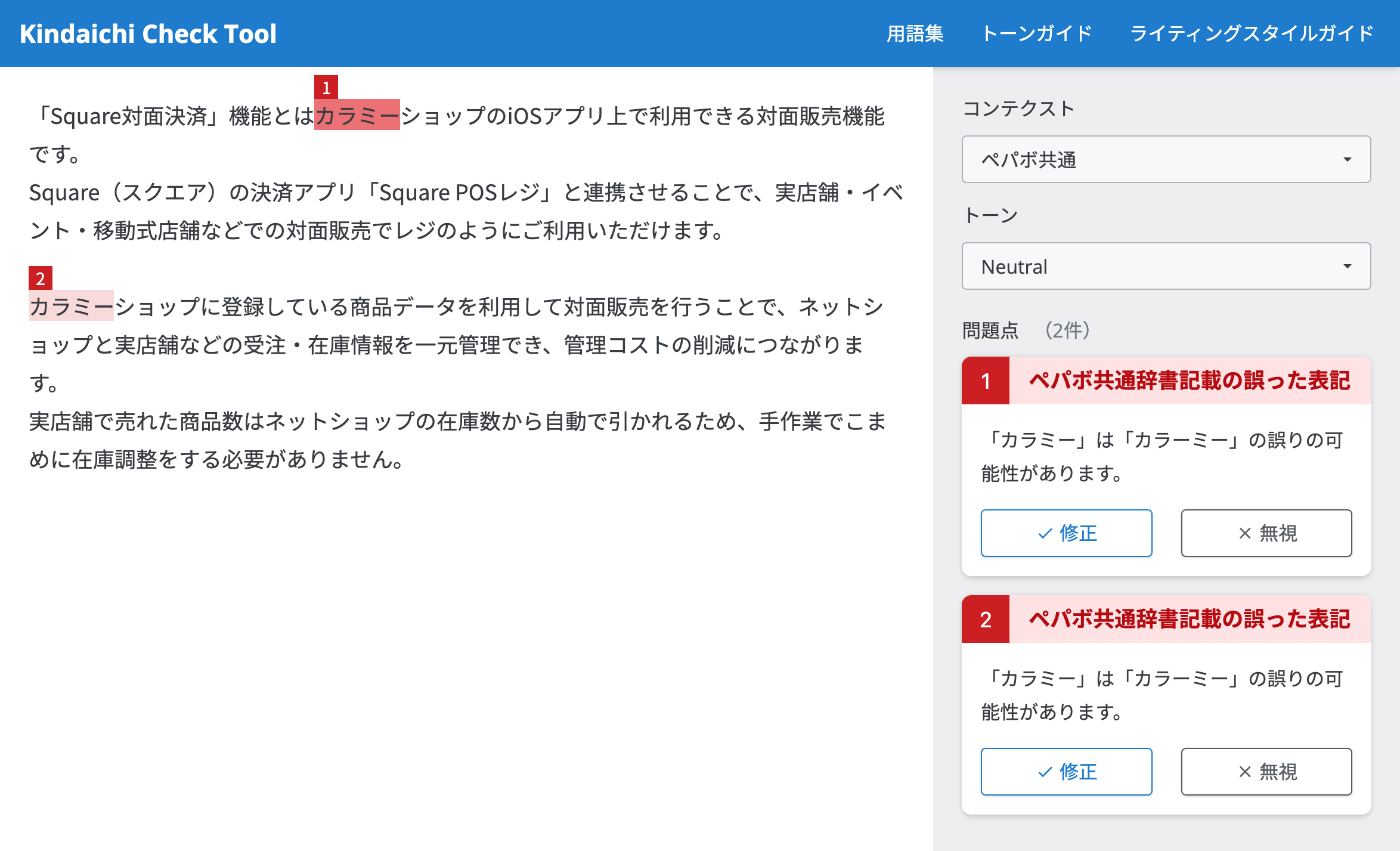Click the red numbered badge 1 above カラミー
Screen dimensions: 1400x851
click(x=326, y=87)
